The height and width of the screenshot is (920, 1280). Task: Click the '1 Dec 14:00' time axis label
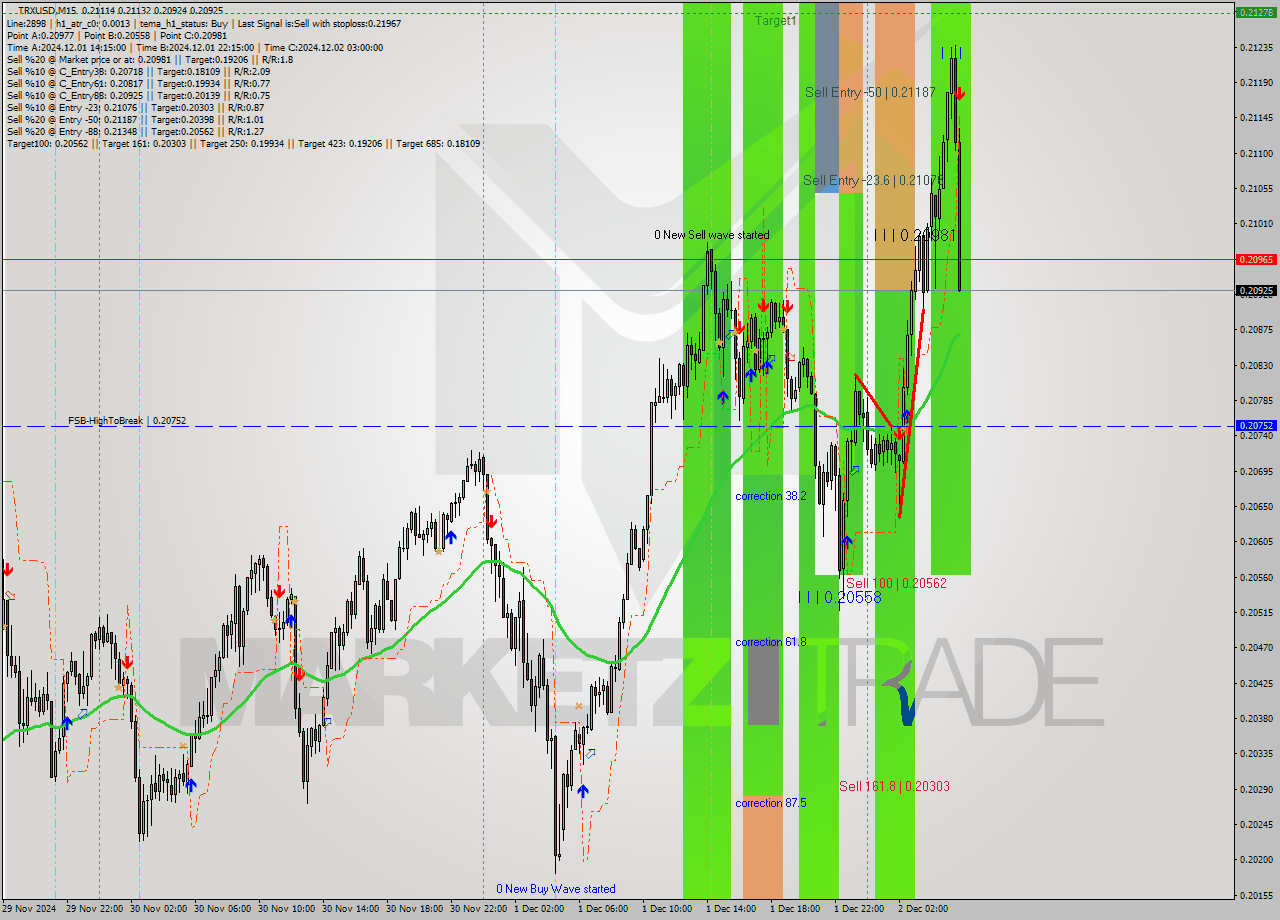click(x=731, y=909)
